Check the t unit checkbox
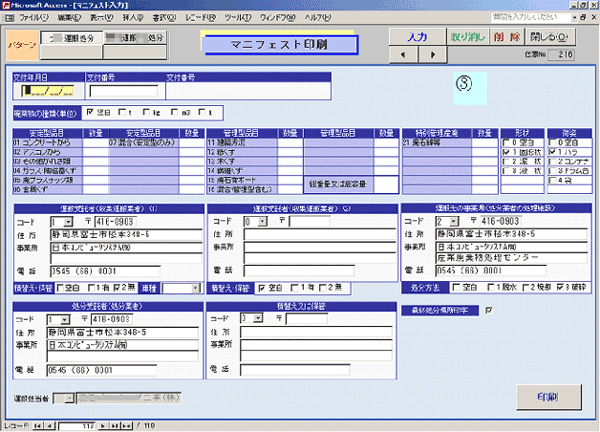600x432 pixels. pos(122,112)
